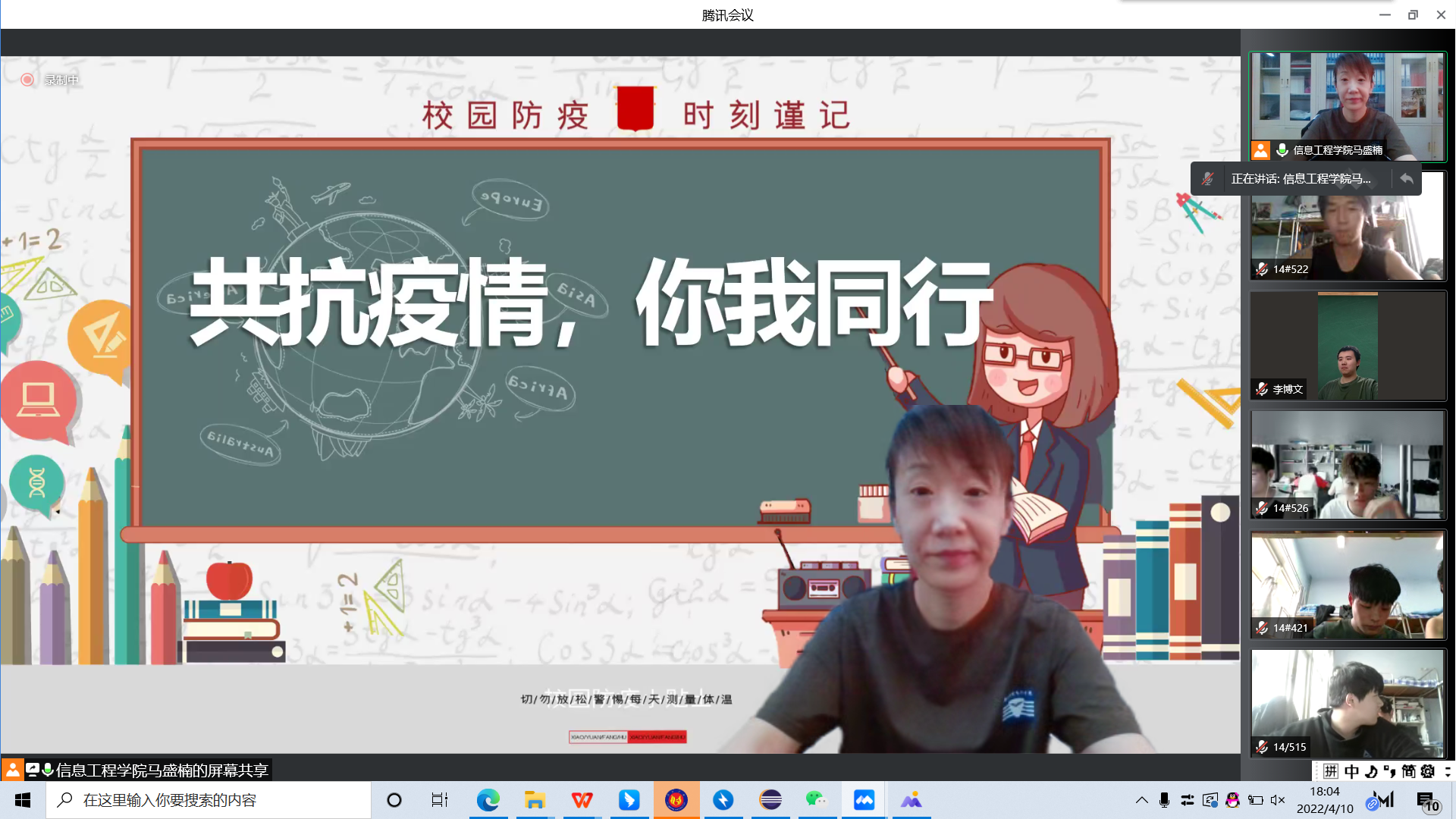Open Microsoft Edge from the taskbar

pos(488,800)
